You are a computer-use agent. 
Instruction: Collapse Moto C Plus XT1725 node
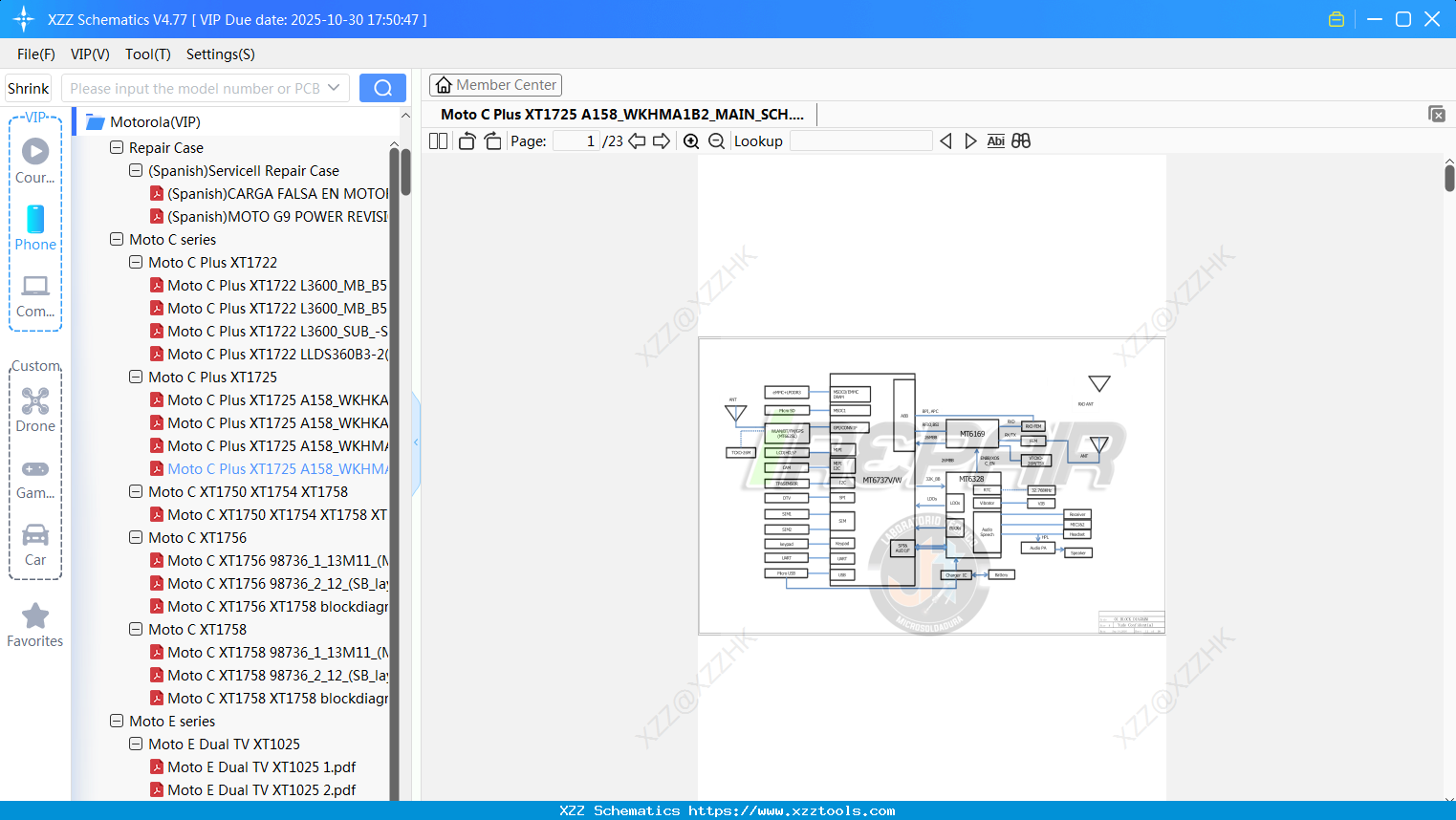pyautogui.click(x=136, y=378)
